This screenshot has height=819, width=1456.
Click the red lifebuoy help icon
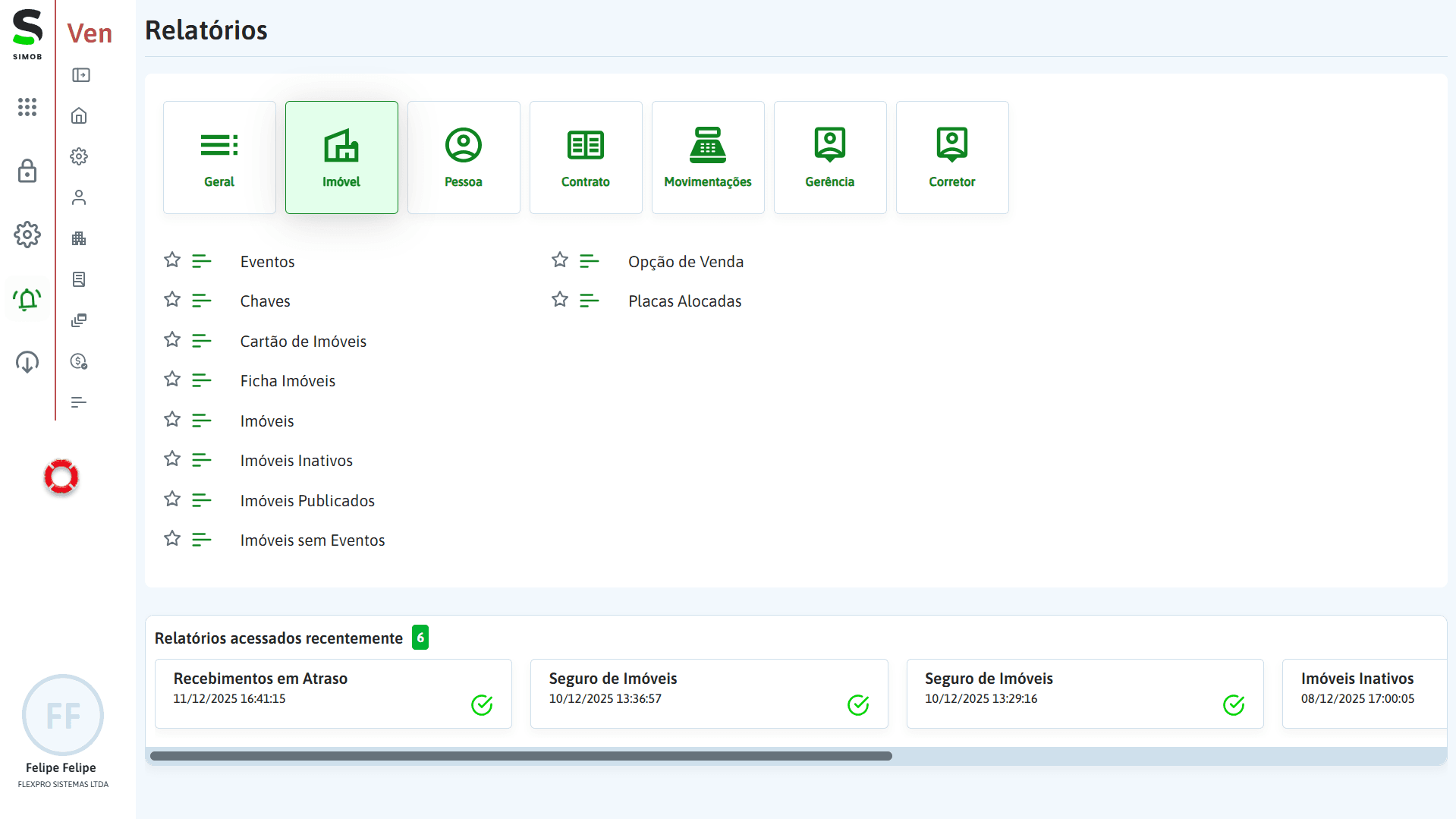(61, 477)
